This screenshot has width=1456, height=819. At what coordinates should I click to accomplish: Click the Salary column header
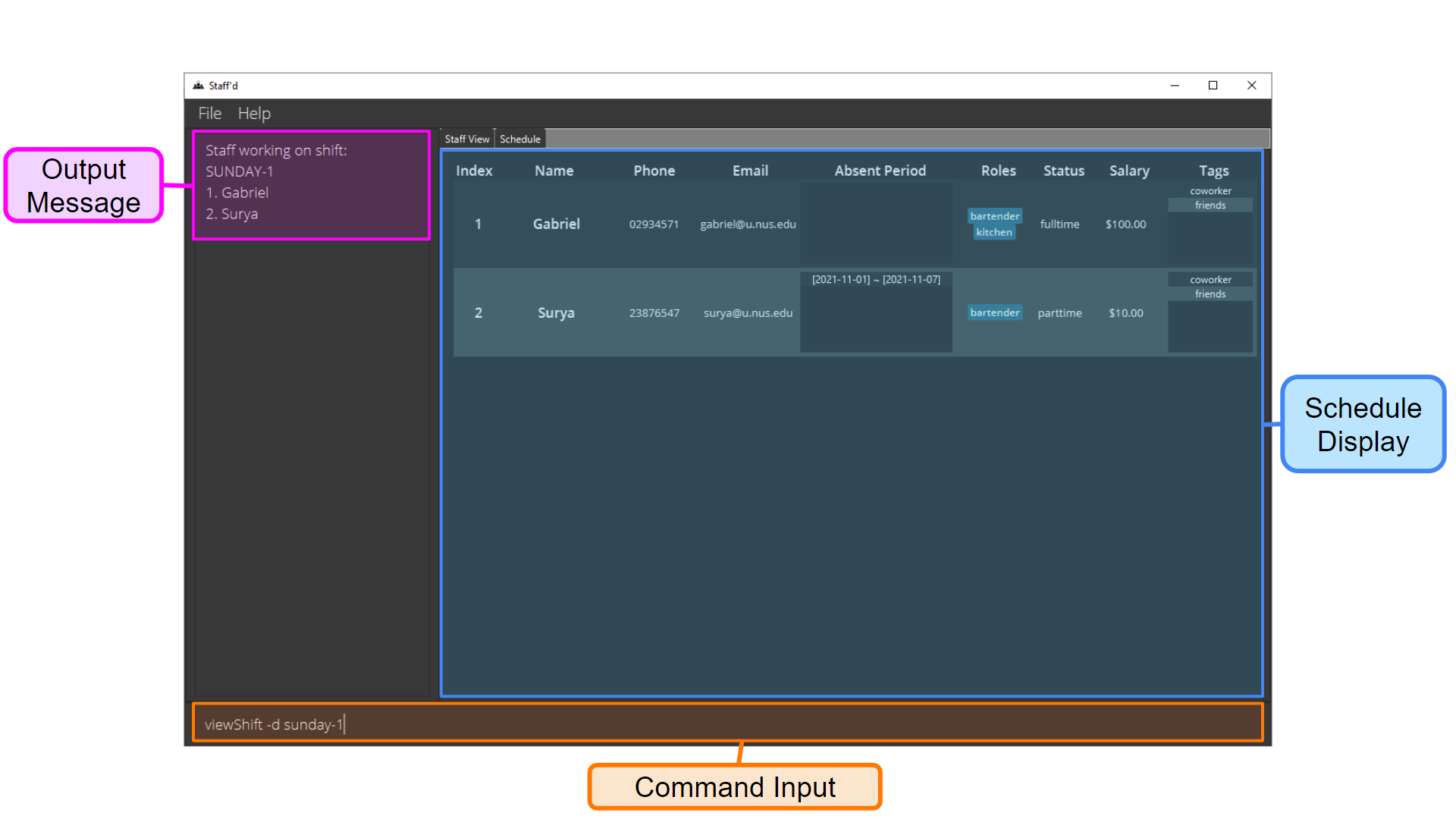pyautogui.click(x=1129, y=171)
